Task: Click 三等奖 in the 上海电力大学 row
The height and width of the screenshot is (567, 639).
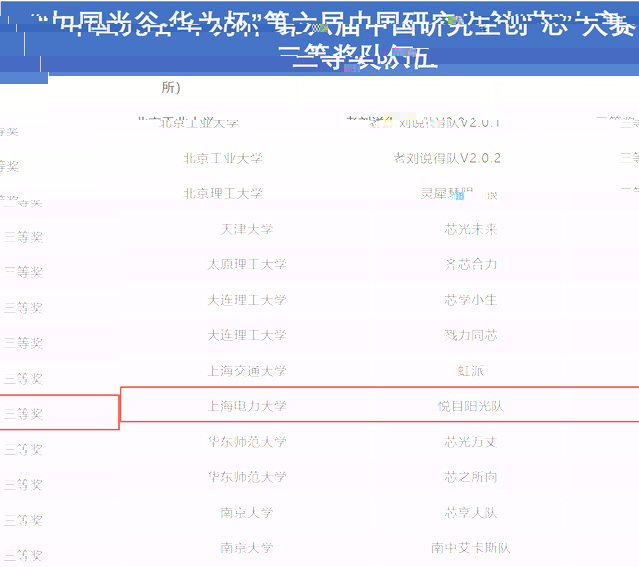Action: [23, 414]
